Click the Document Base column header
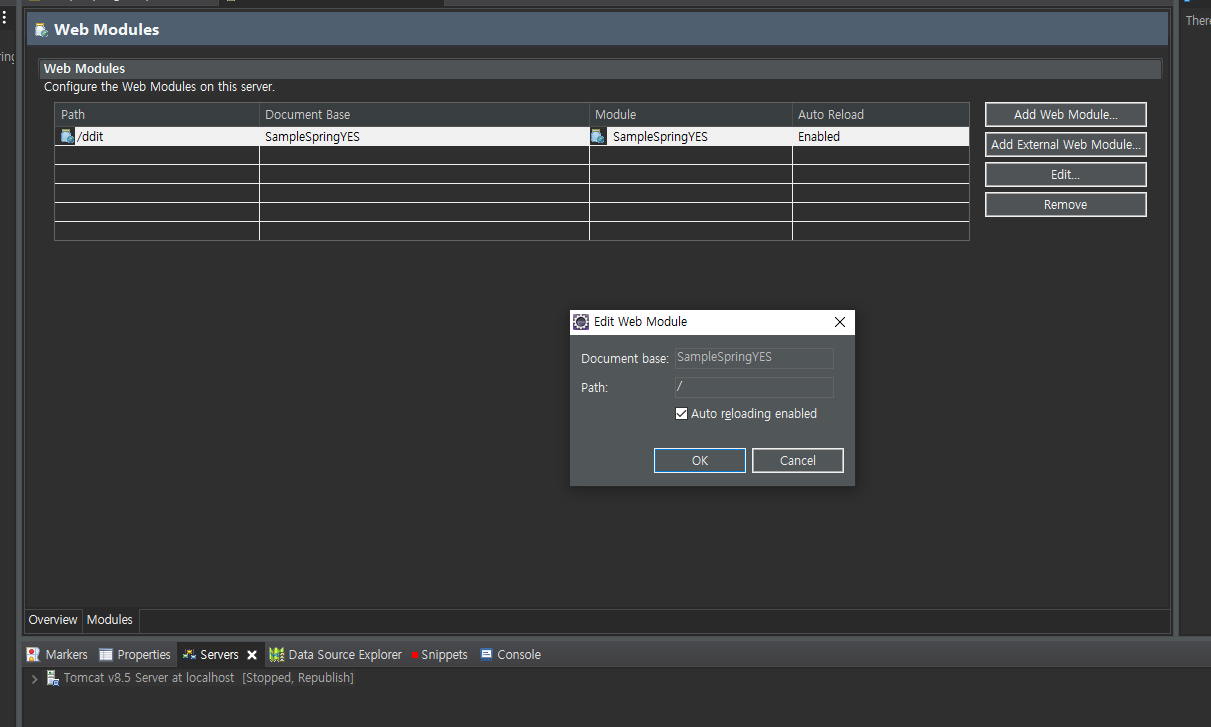The image size is (1211, 727). pyautogui.click(x=424, y=115)
